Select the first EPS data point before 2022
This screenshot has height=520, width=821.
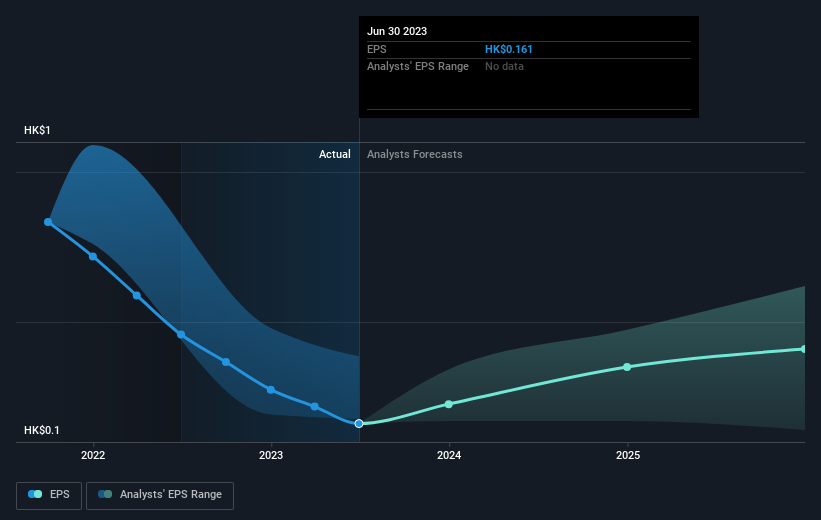pos(48,222)
